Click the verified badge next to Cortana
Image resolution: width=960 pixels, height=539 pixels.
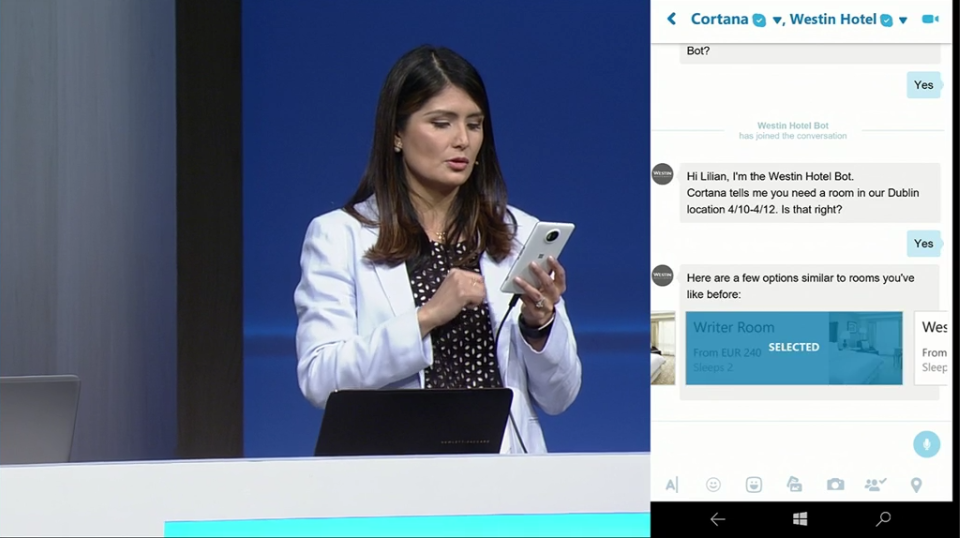coord(759,20)
